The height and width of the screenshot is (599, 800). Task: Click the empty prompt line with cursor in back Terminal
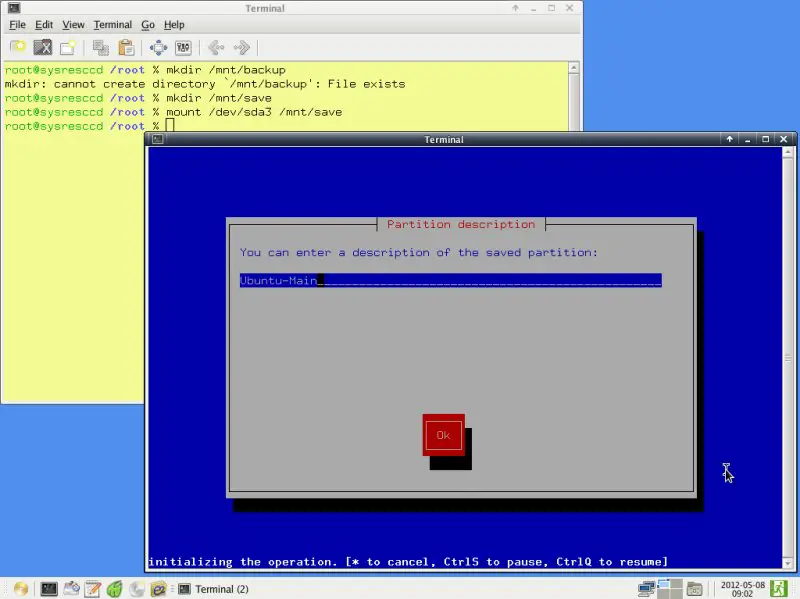pyautogui.click(x=89, y=126)
